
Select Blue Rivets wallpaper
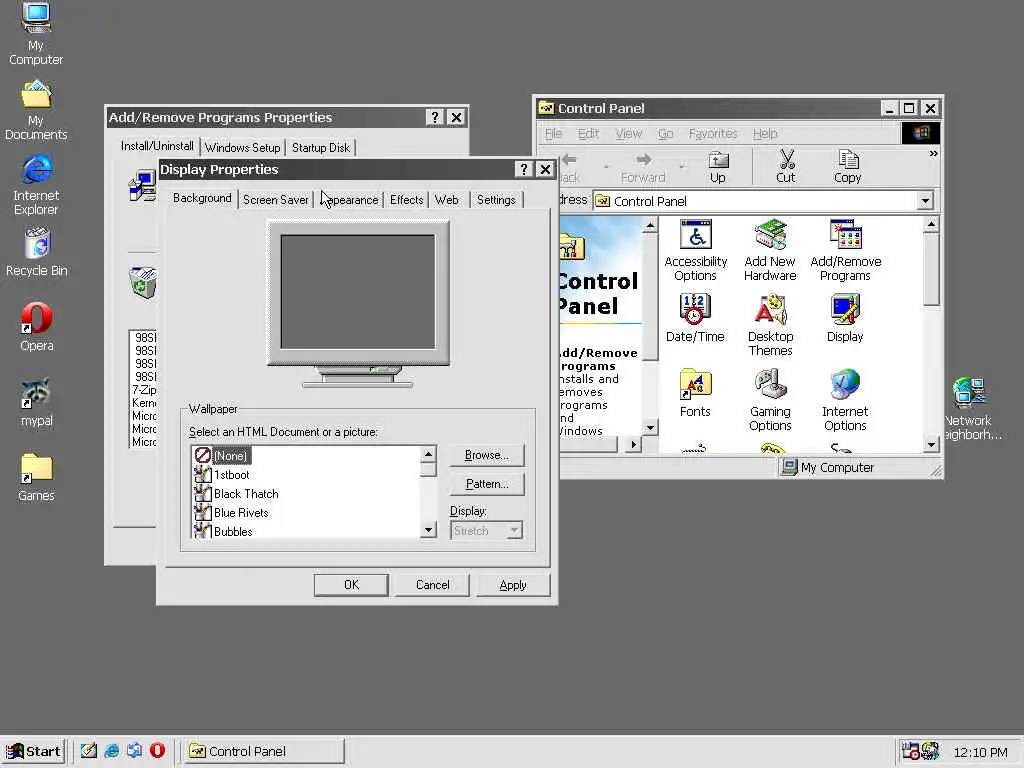(231, 513)
